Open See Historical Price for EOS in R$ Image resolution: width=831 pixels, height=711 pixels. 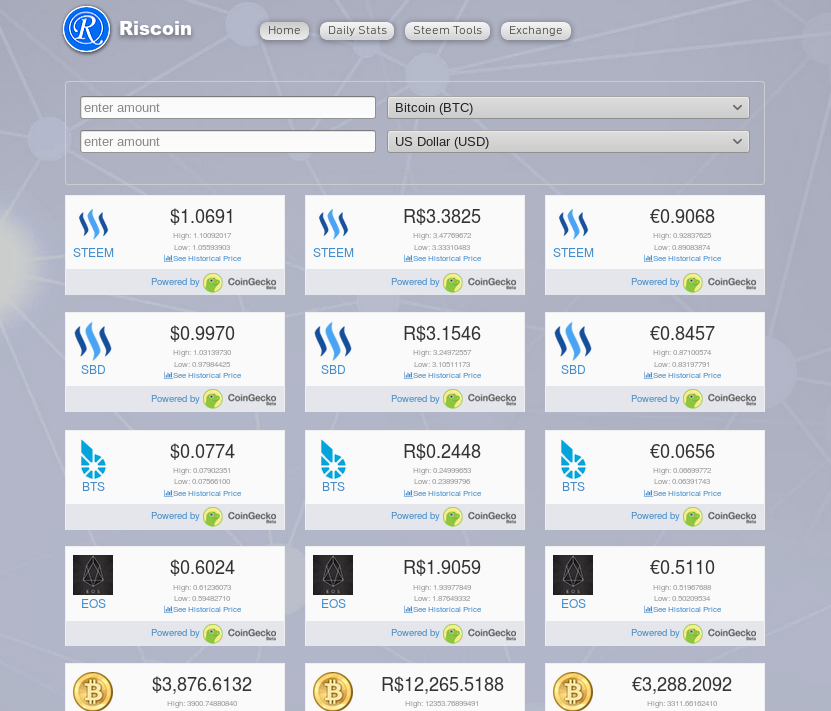point(443,610)
